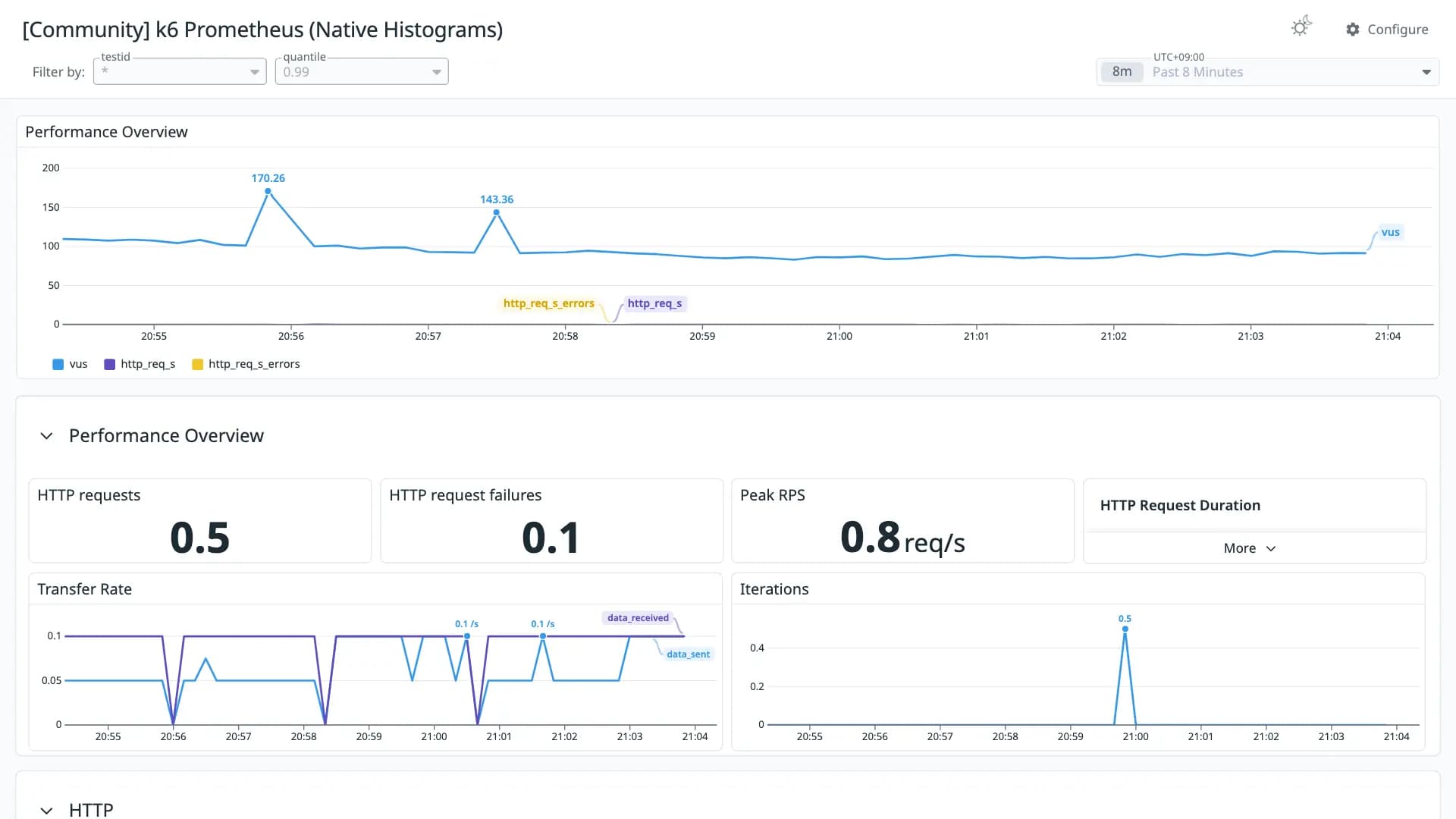Toggle the light/dark theme icon

1301,27
